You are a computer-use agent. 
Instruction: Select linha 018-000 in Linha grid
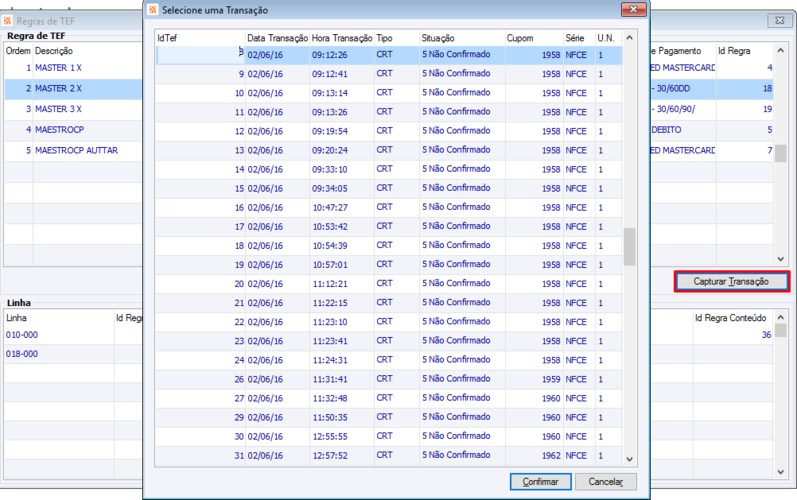tap(74, 354)
